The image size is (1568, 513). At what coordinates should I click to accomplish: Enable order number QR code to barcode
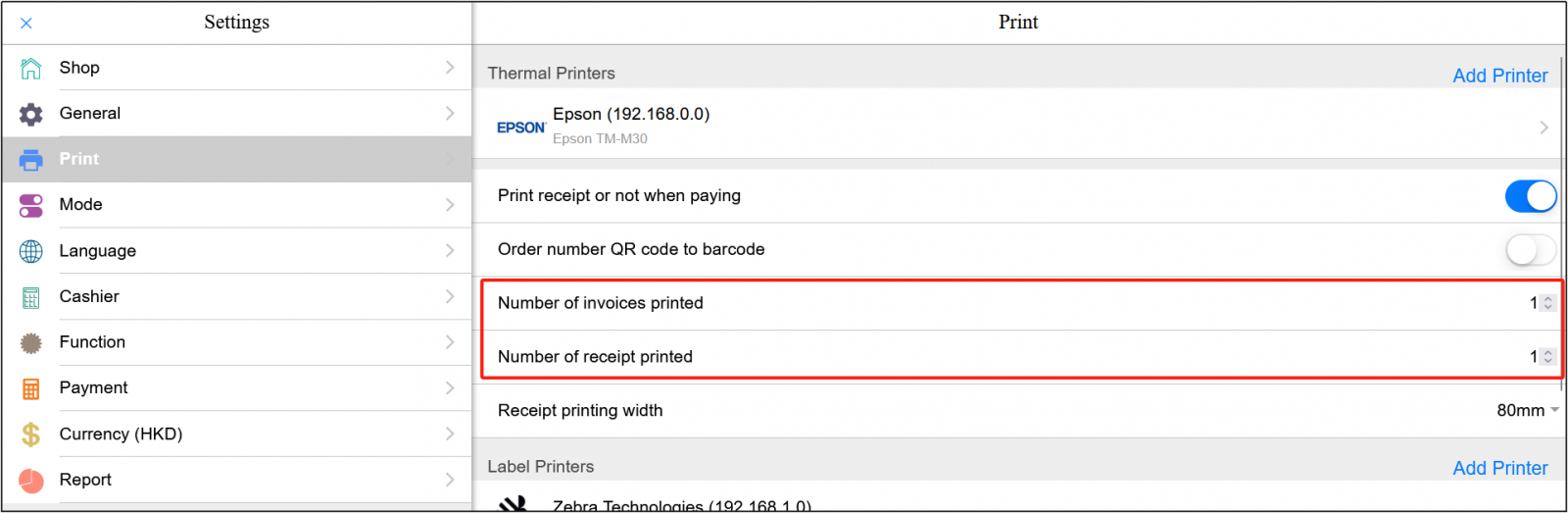[x=1530, y=250]
